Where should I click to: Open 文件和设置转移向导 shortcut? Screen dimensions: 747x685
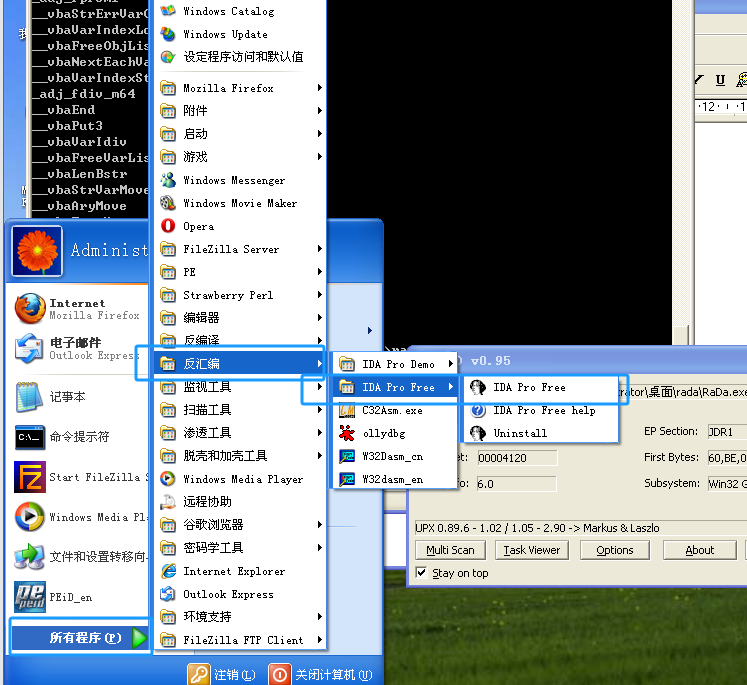pyautogui.click(x=79, y=557)
